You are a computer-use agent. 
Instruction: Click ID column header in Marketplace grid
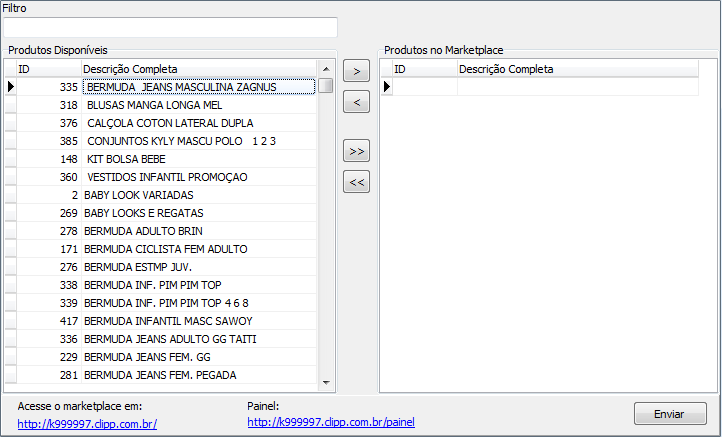click(x=423, y=69)
